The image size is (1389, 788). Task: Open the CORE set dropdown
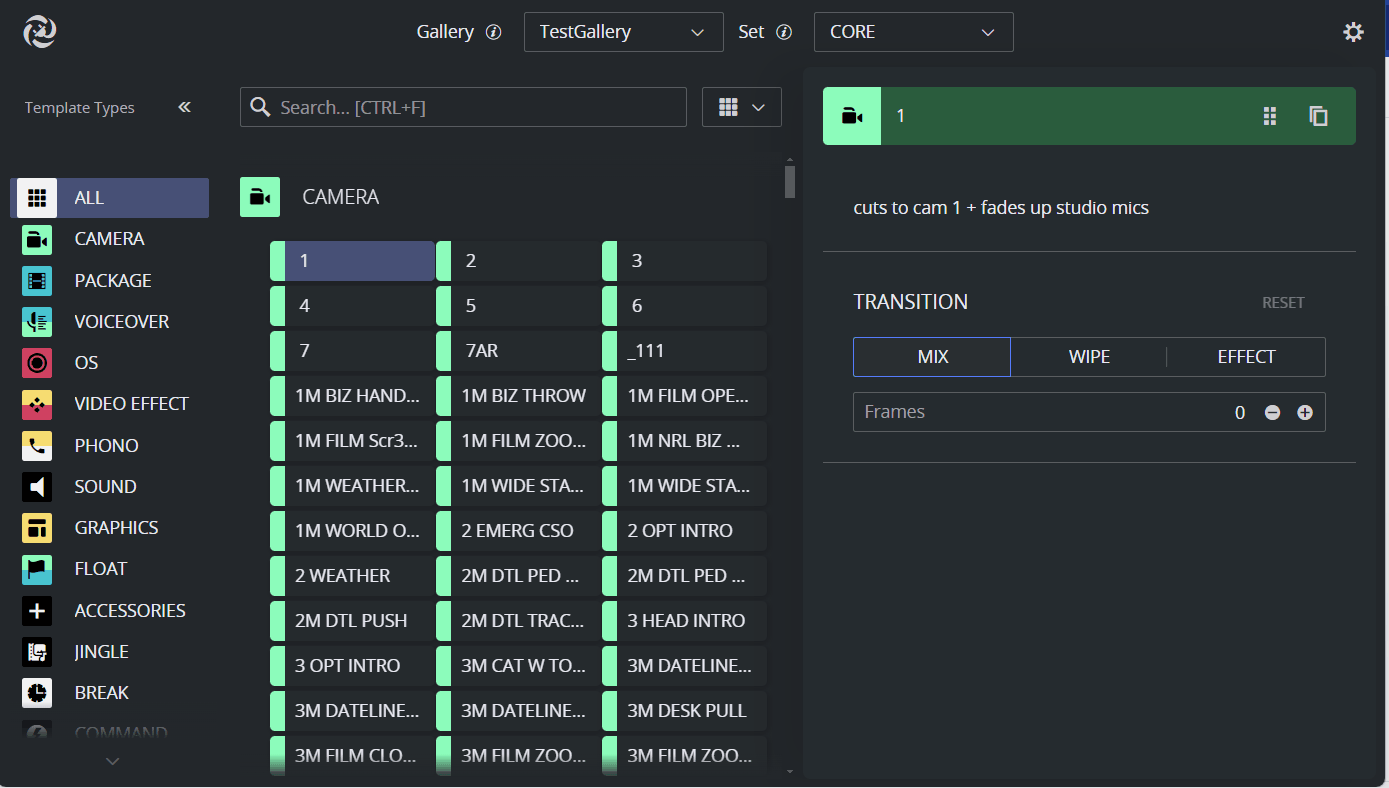tap(913, 32)
